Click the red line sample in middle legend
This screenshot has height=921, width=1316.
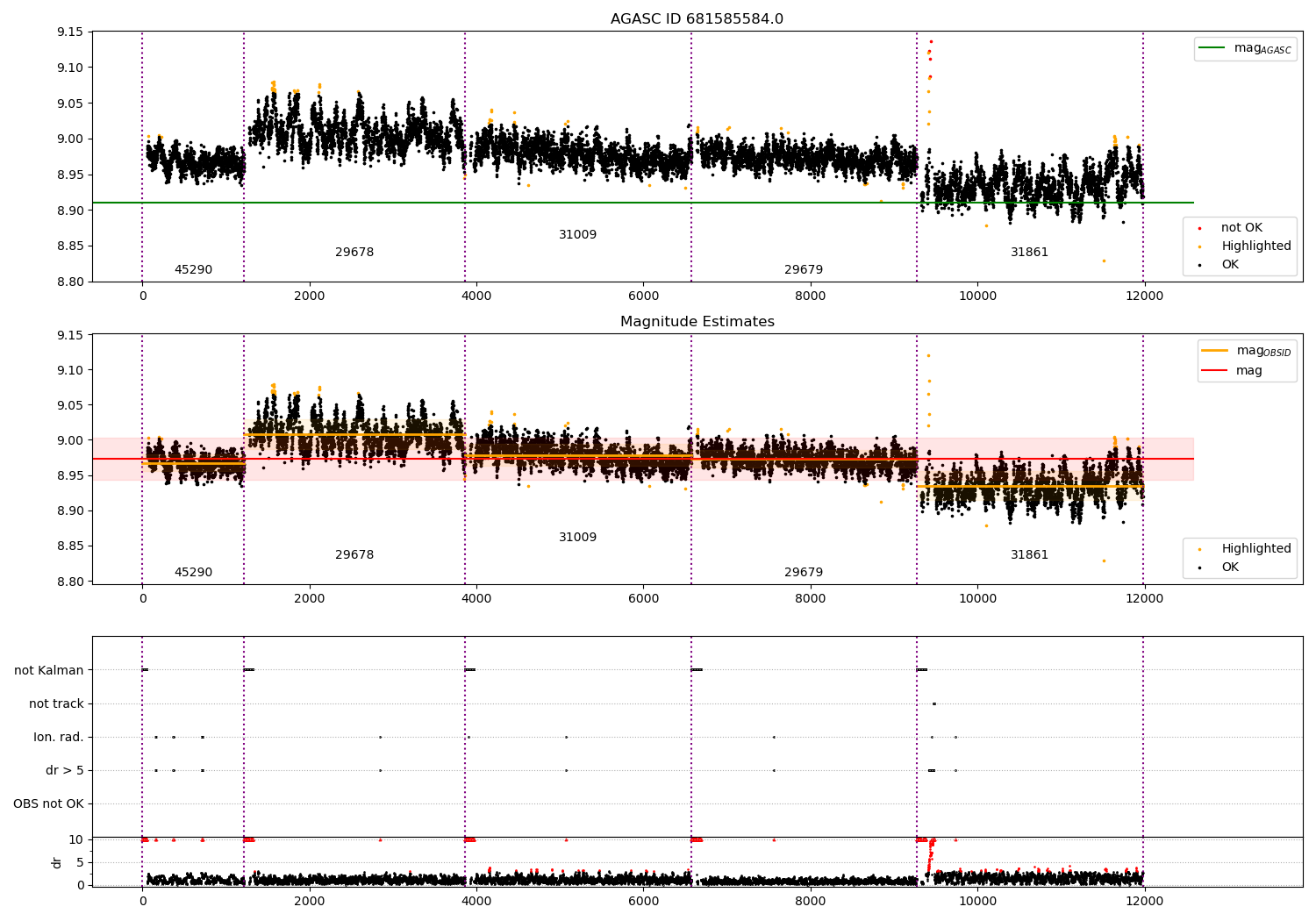[1214, 371]
